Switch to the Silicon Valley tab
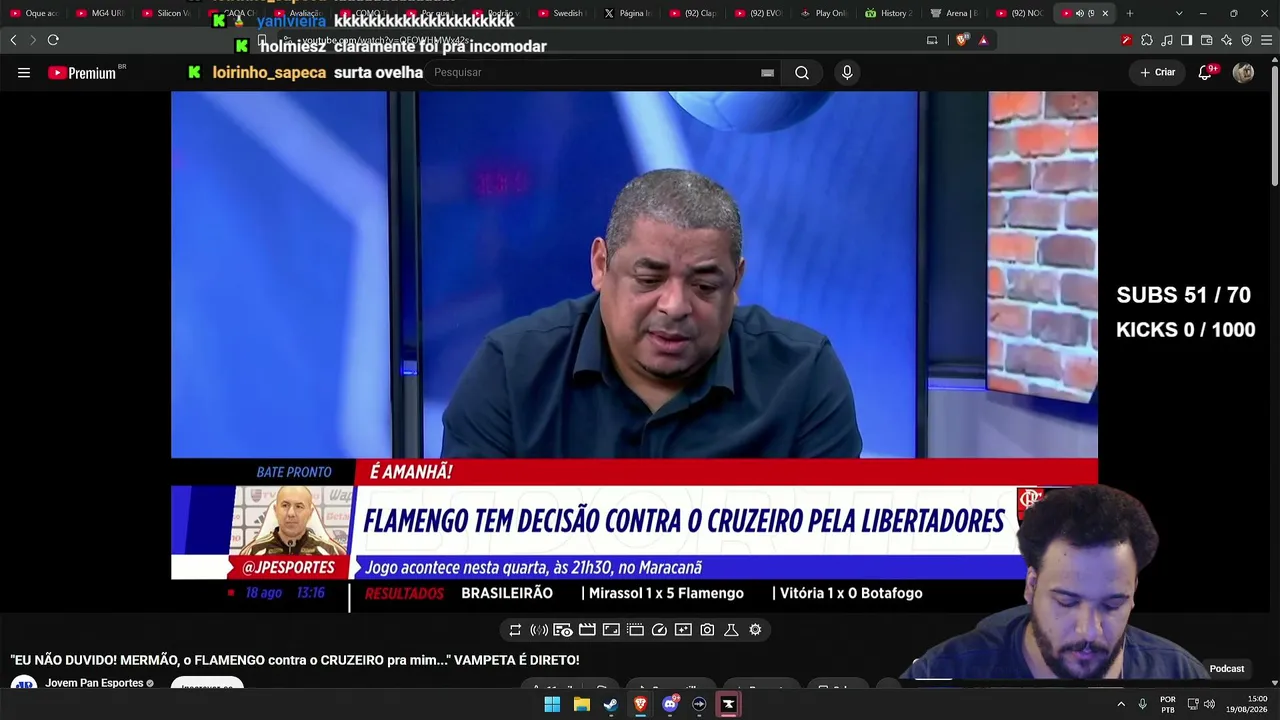Screen dimensions: 1280x720 coord(166,13)
